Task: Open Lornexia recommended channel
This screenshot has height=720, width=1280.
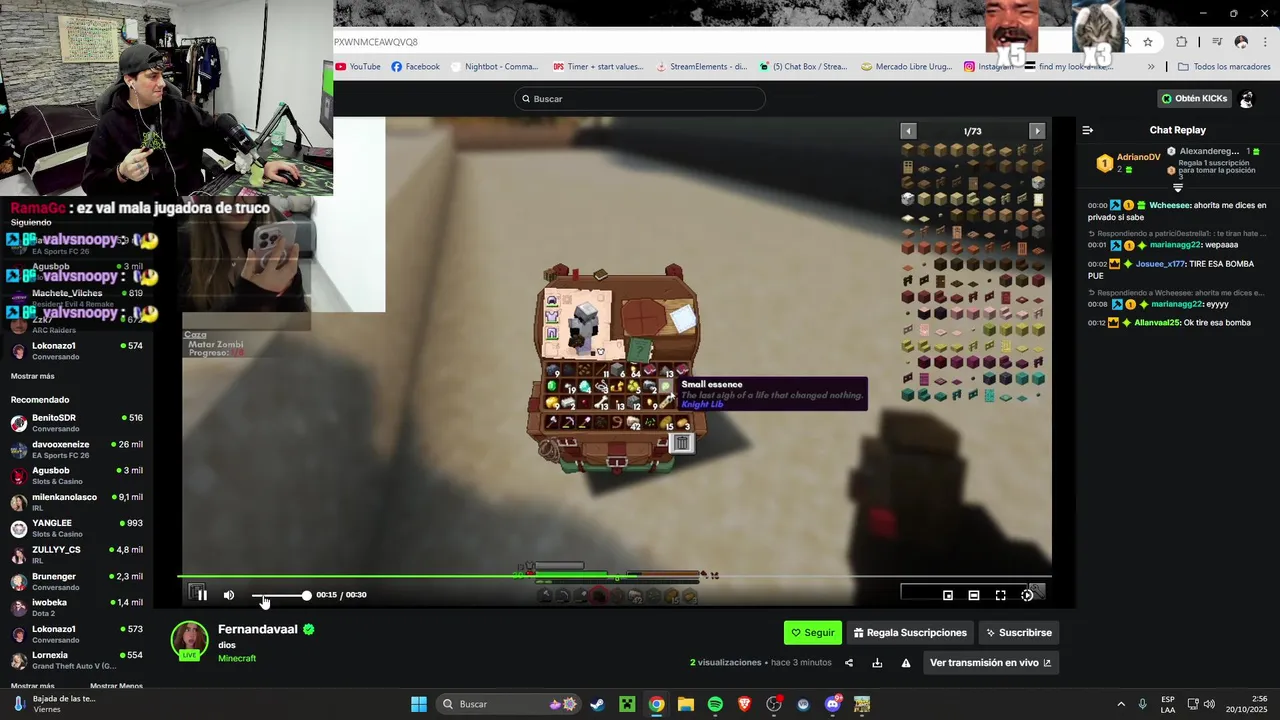Action: pos(77,660)
